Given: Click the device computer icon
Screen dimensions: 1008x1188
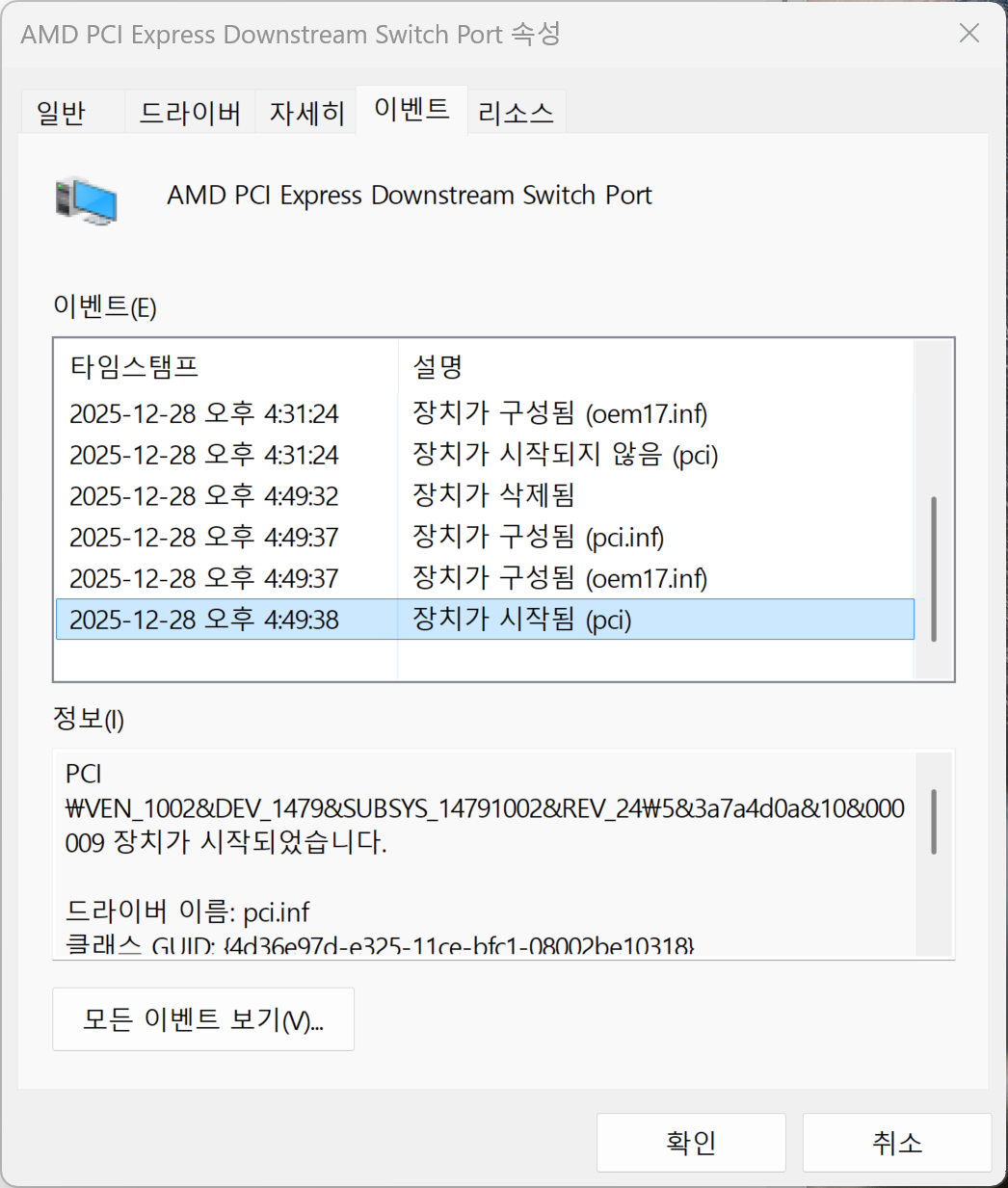Looking at the screenshot, I should 87,200.
